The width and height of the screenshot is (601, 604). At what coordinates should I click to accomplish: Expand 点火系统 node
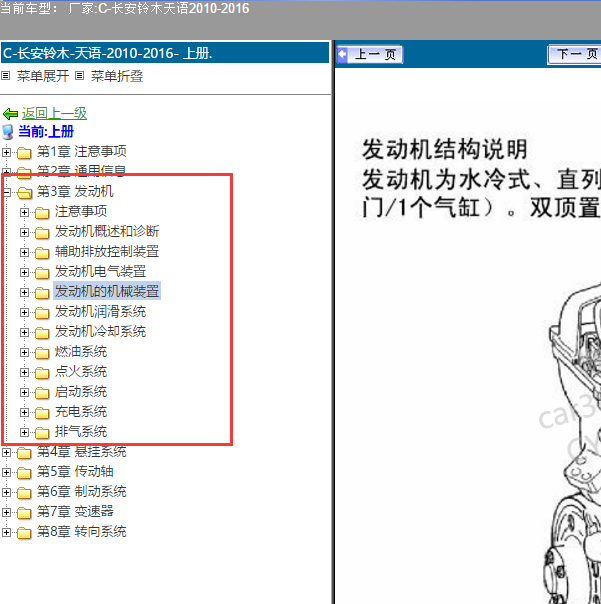(24, 372)
